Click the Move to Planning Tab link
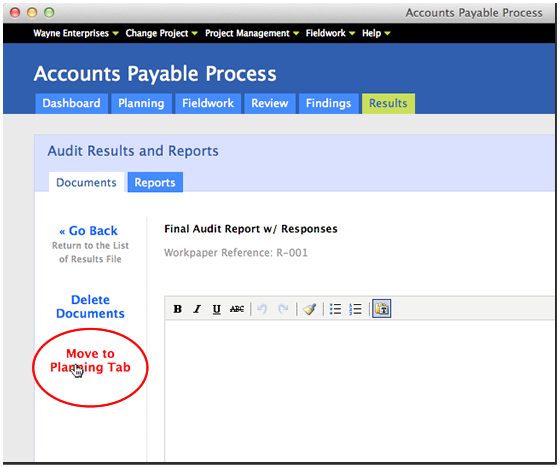The width and height of the screenshot is (560, 467). [90, 360]
